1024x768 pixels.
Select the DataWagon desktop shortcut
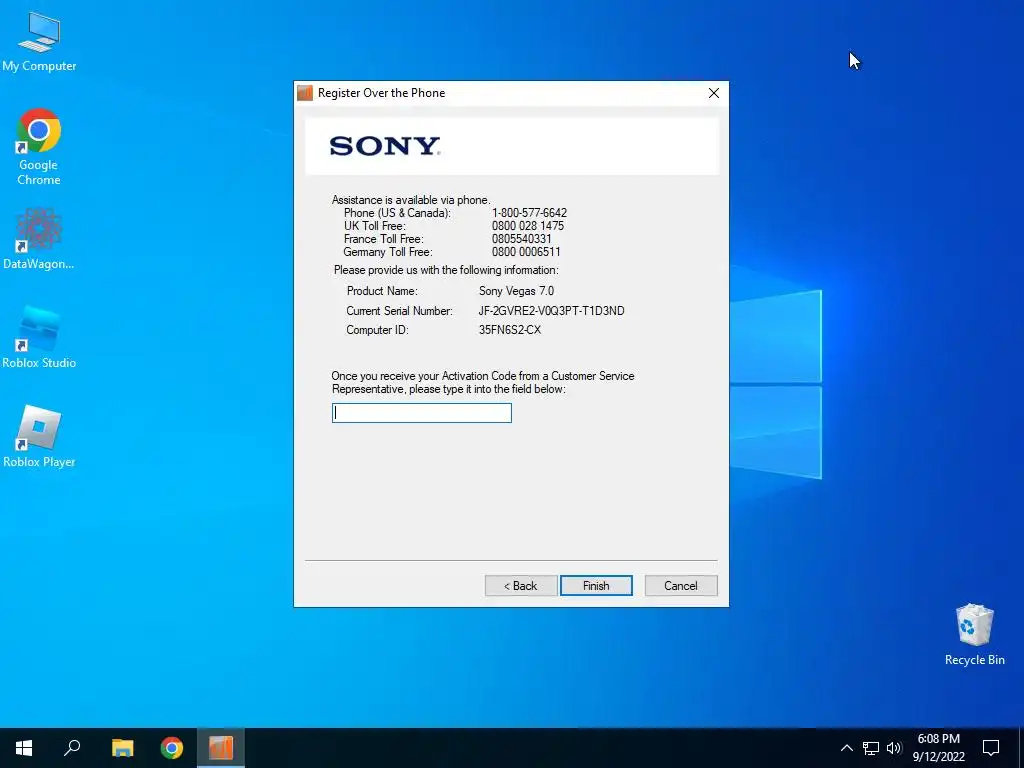39,239
